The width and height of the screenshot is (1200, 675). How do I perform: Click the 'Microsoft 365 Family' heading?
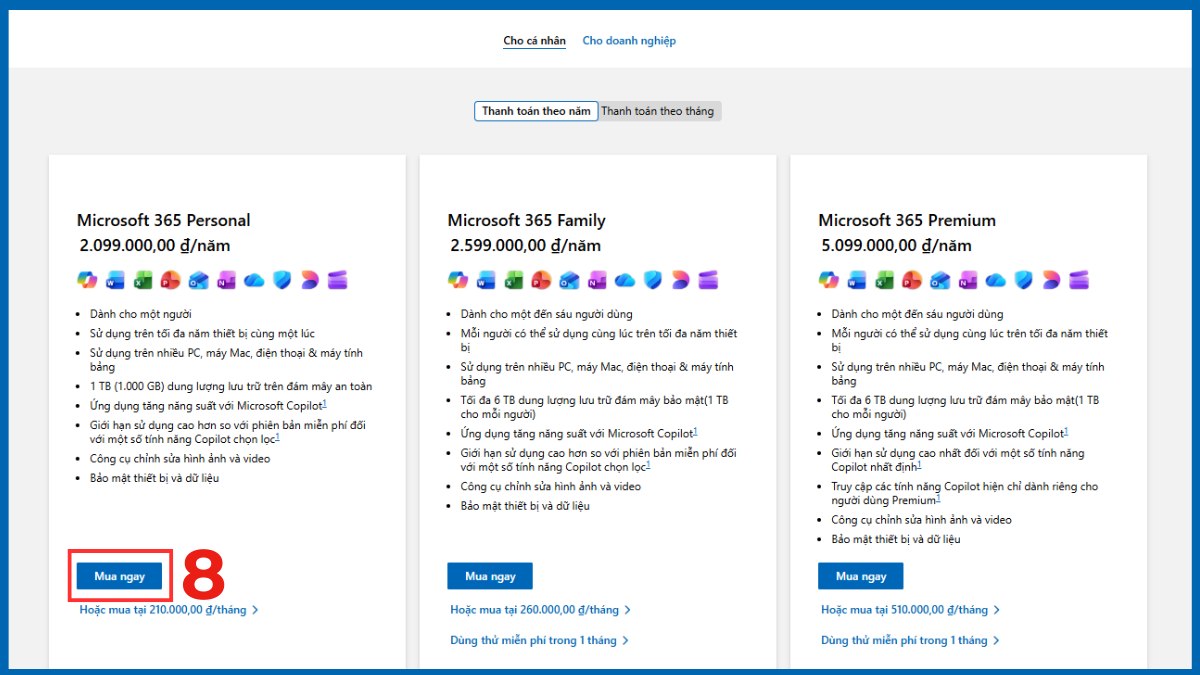[x=527, y=220]
